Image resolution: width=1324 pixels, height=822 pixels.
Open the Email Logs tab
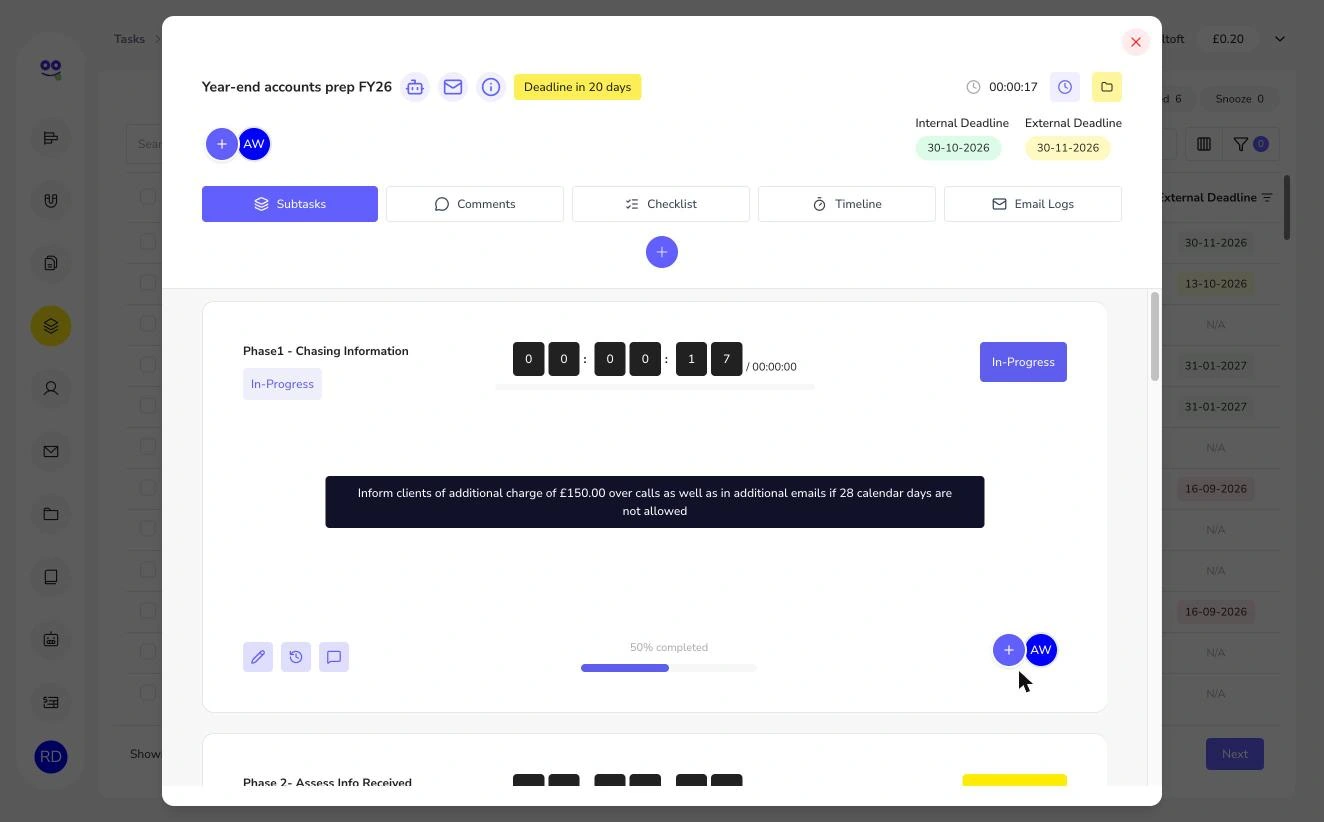[1033, 204]
